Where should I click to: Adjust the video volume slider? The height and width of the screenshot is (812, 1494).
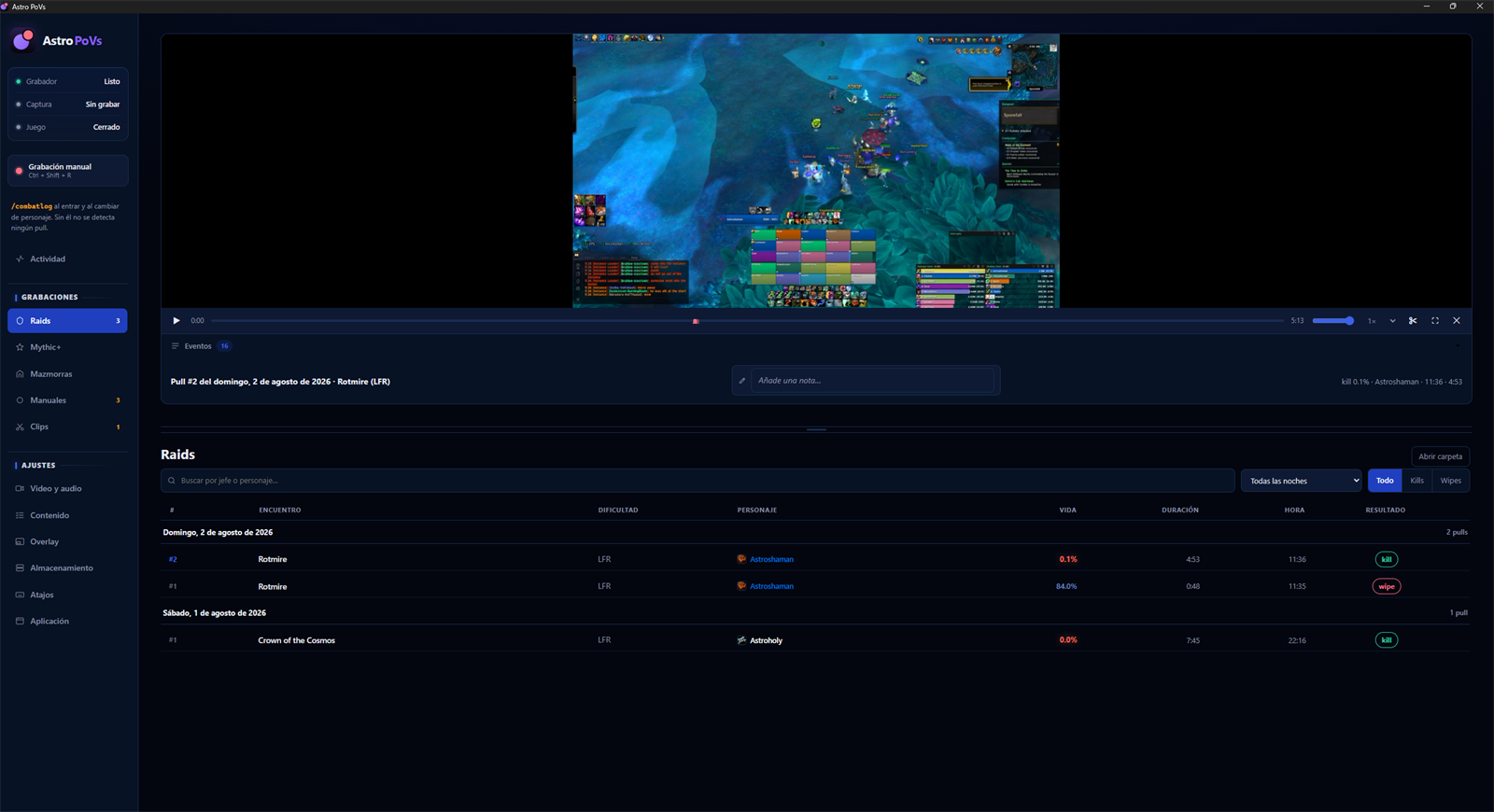point(1333,321)
